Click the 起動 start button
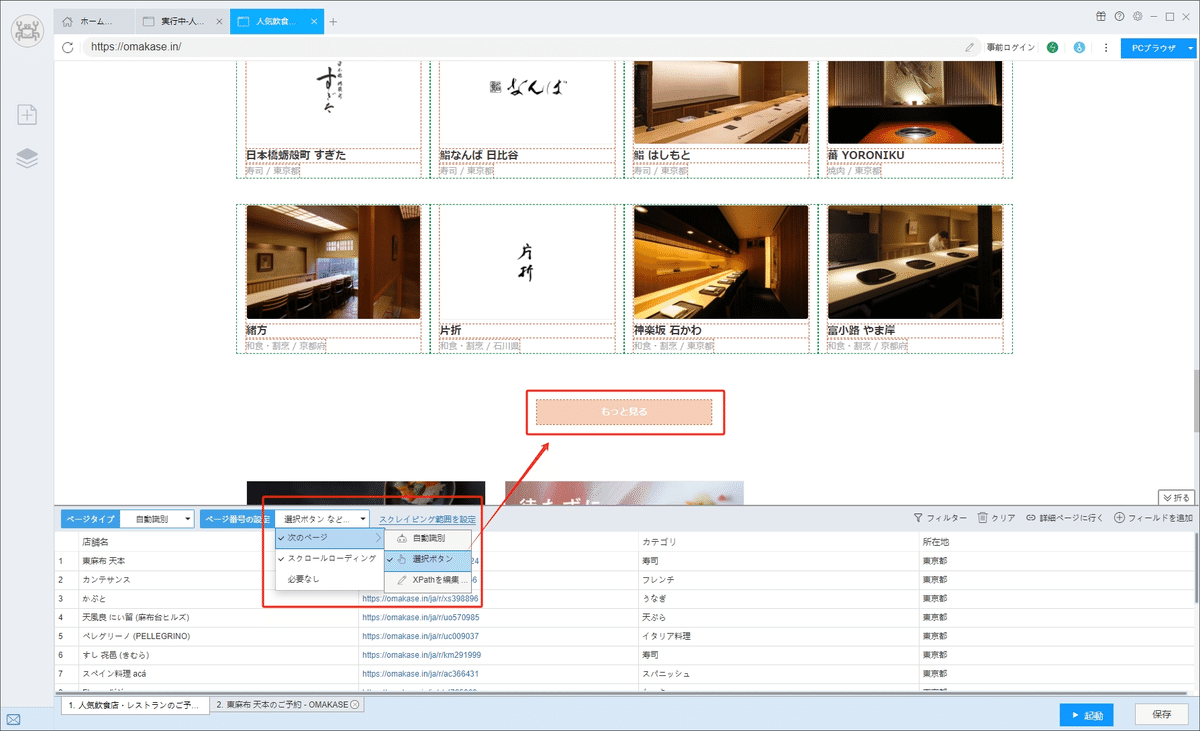 [x=1086, y=715]
